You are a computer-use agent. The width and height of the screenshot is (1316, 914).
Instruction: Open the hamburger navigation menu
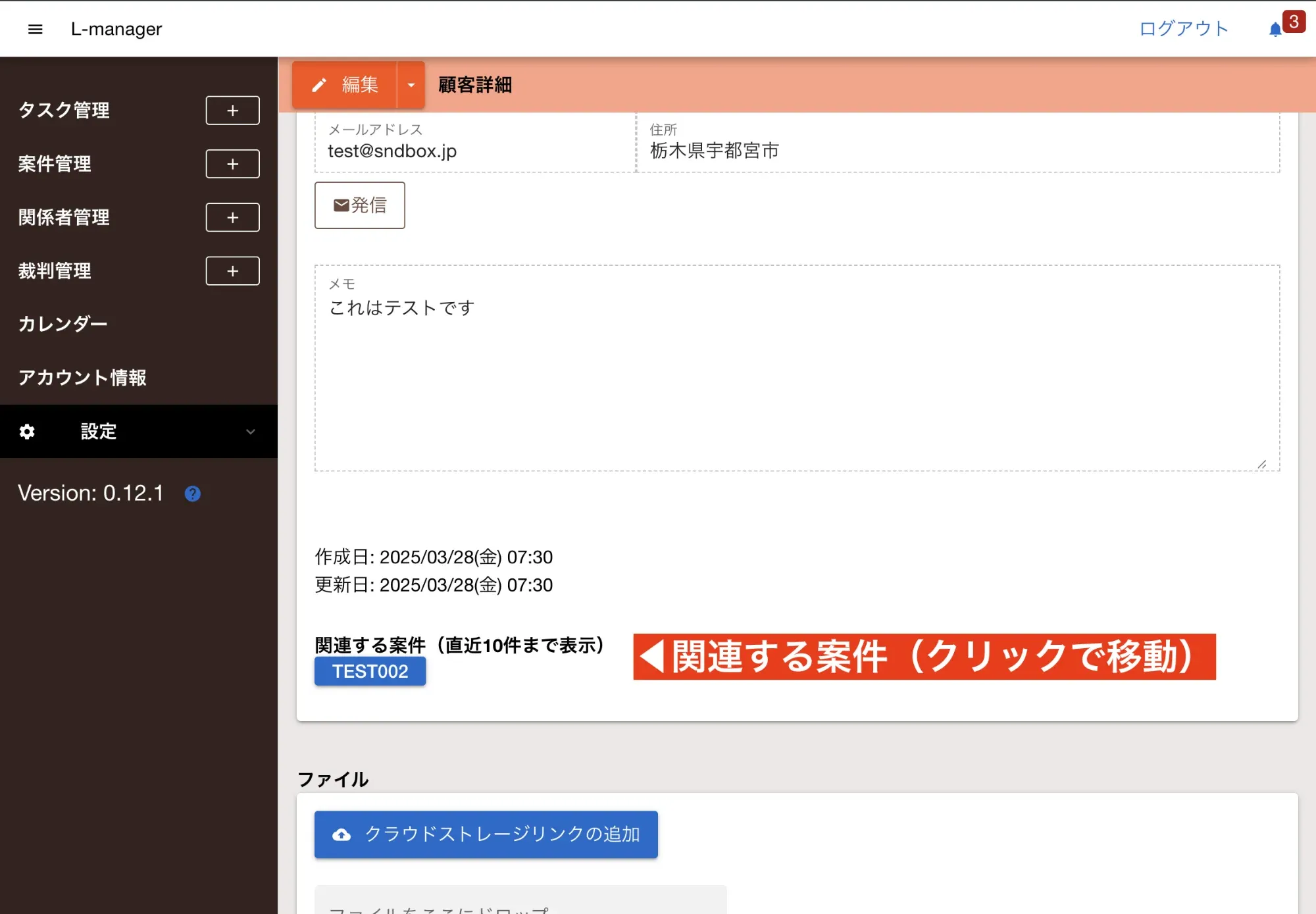click(36, 29)
